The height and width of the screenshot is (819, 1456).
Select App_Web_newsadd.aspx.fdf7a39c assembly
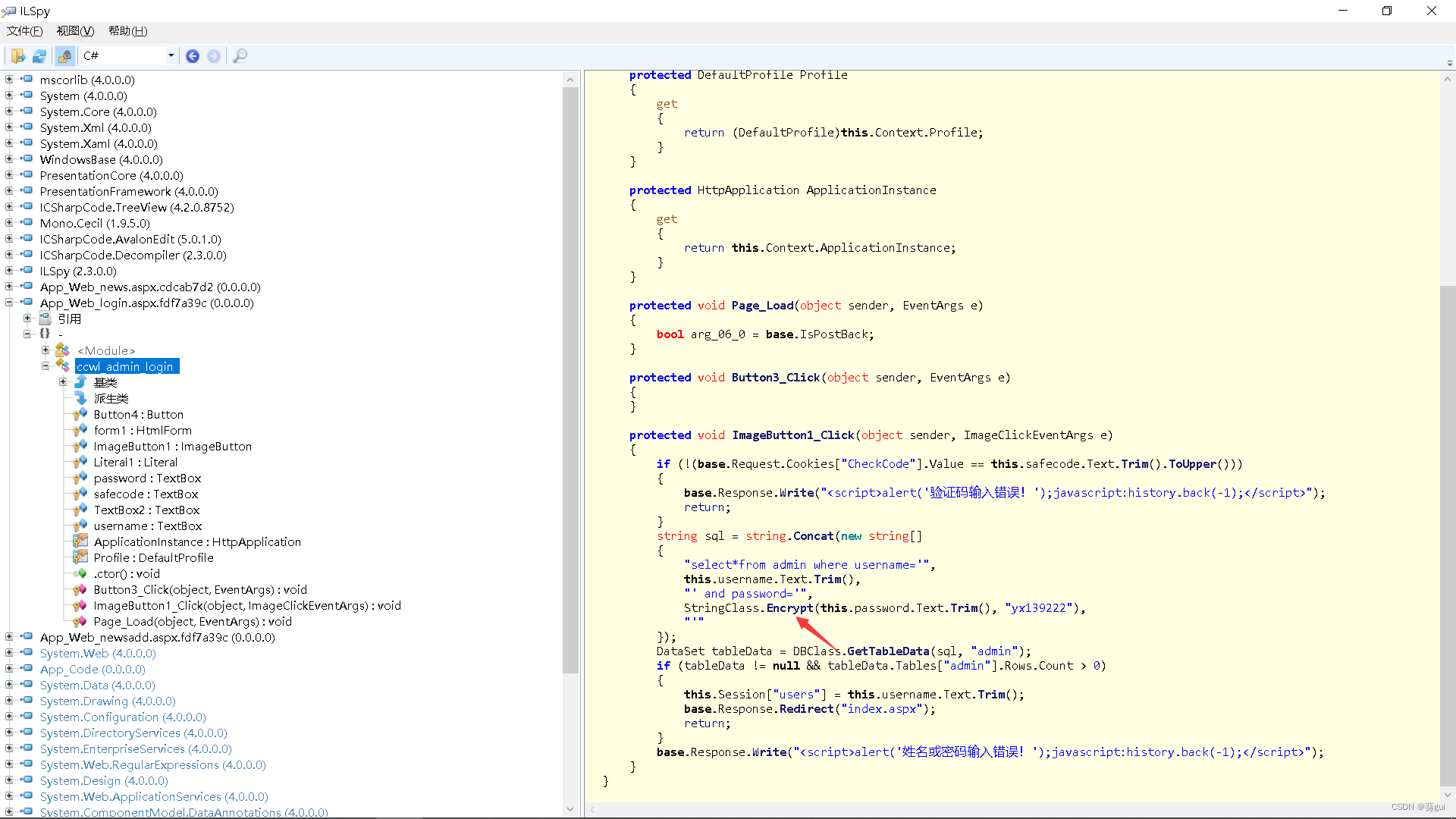click(x=158, y=637)
